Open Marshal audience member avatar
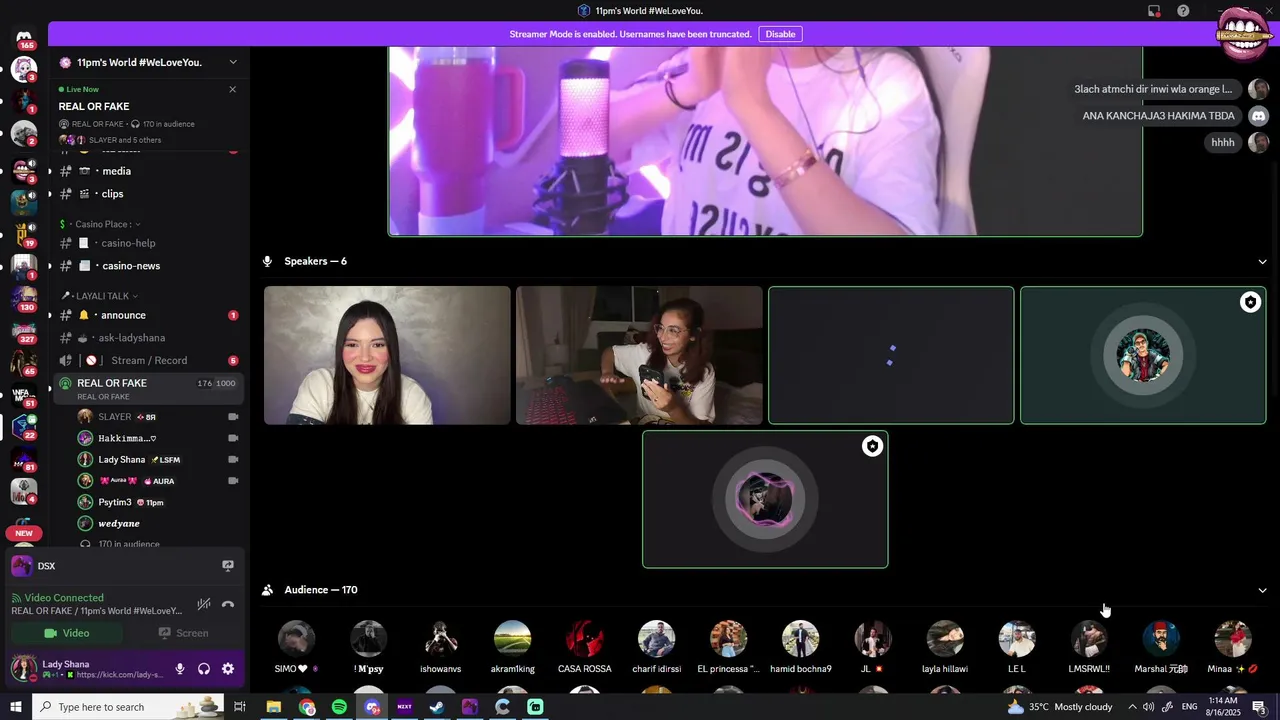 point(1160,639)
